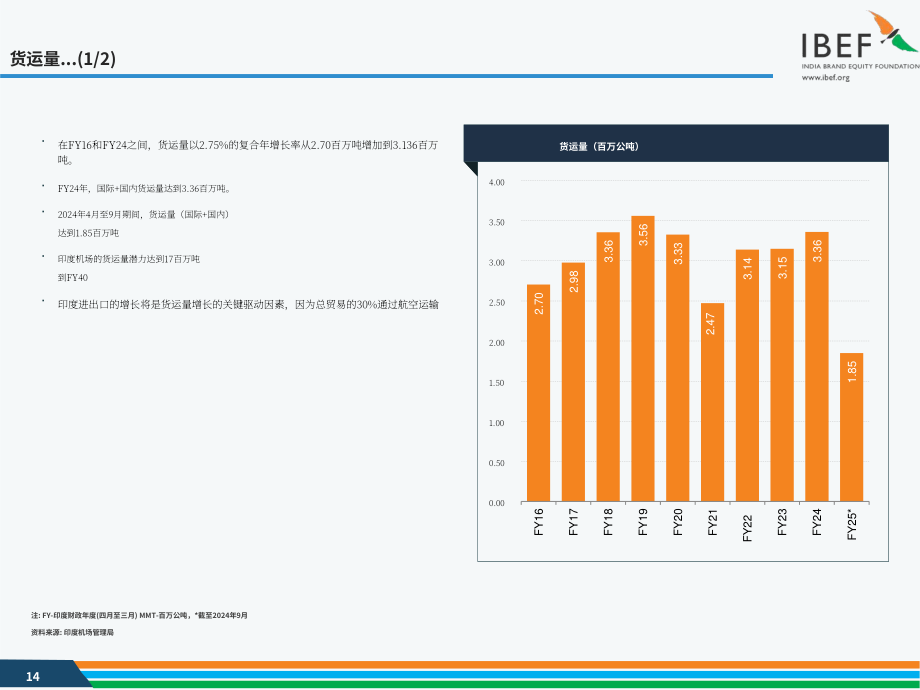The width and height of the screenshot is (920, 690).
Task: Click the 0.00 y-axis value
Action: point(496,503)
